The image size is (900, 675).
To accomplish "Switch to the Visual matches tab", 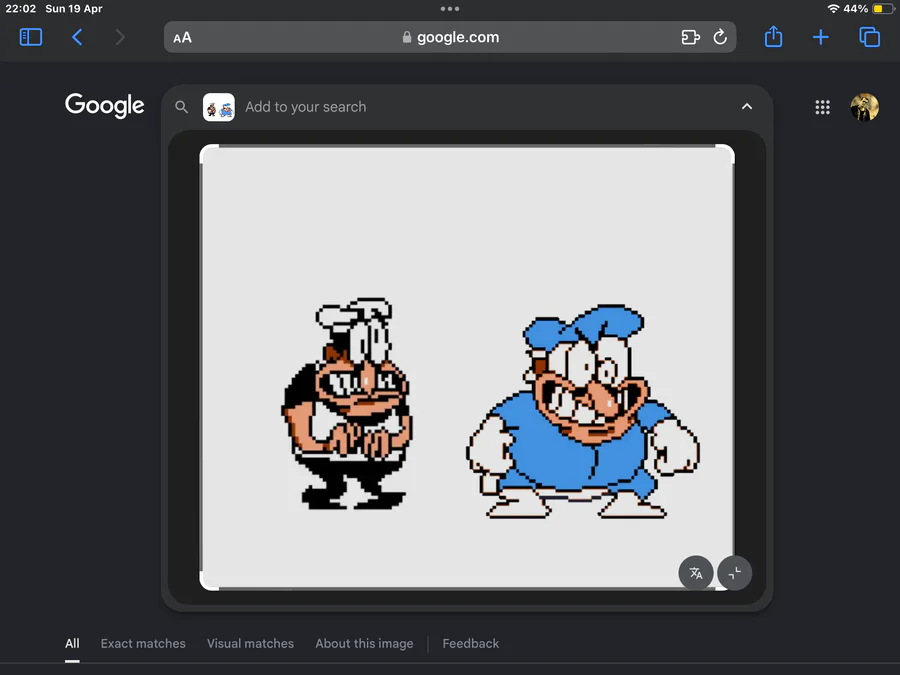I will (x=250, y=643).
